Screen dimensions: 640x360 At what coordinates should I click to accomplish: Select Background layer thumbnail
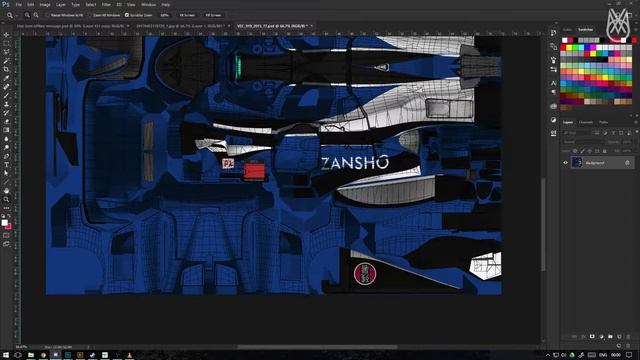577,163
